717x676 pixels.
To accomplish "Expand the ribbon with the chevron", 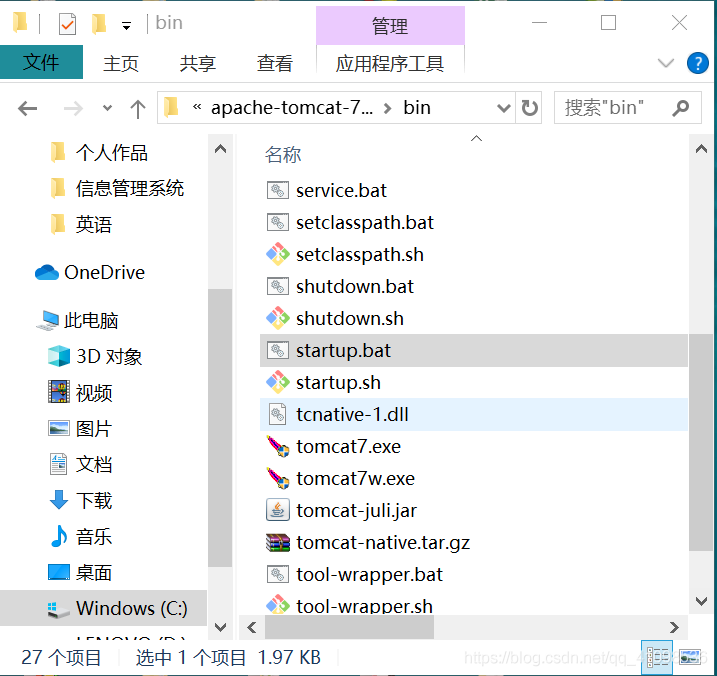I will tap(666, 63).
